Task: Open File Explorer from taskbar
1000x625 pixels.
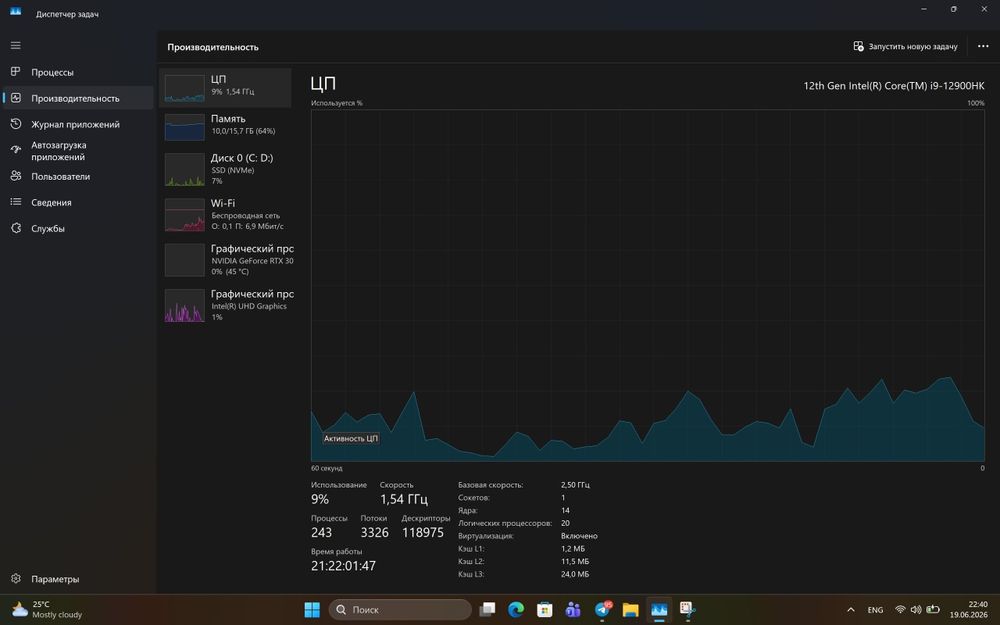Action: [x=631, y=610]
